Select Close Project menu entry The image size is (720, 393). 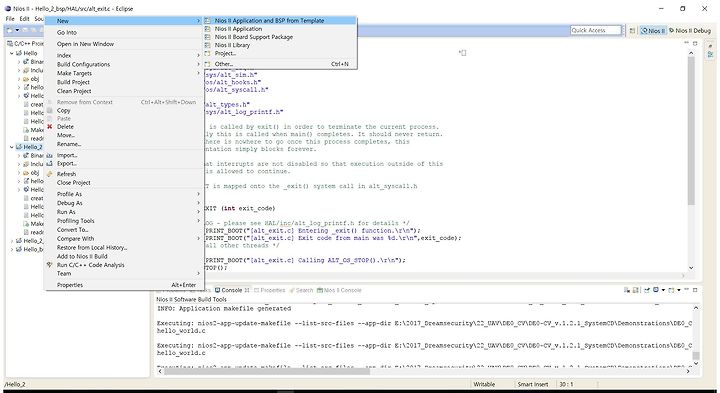point(124,183)
